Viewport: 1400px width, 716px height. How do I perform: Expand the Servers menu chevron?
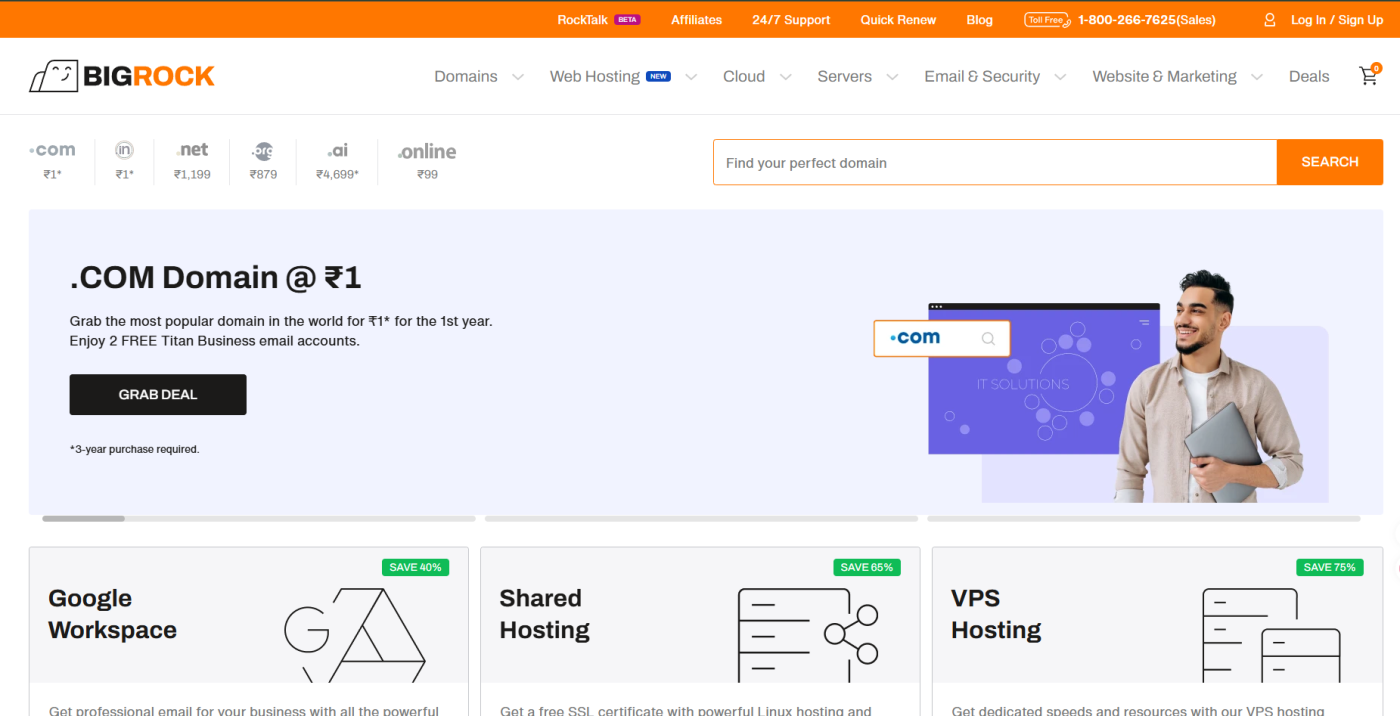click(892, 77)
